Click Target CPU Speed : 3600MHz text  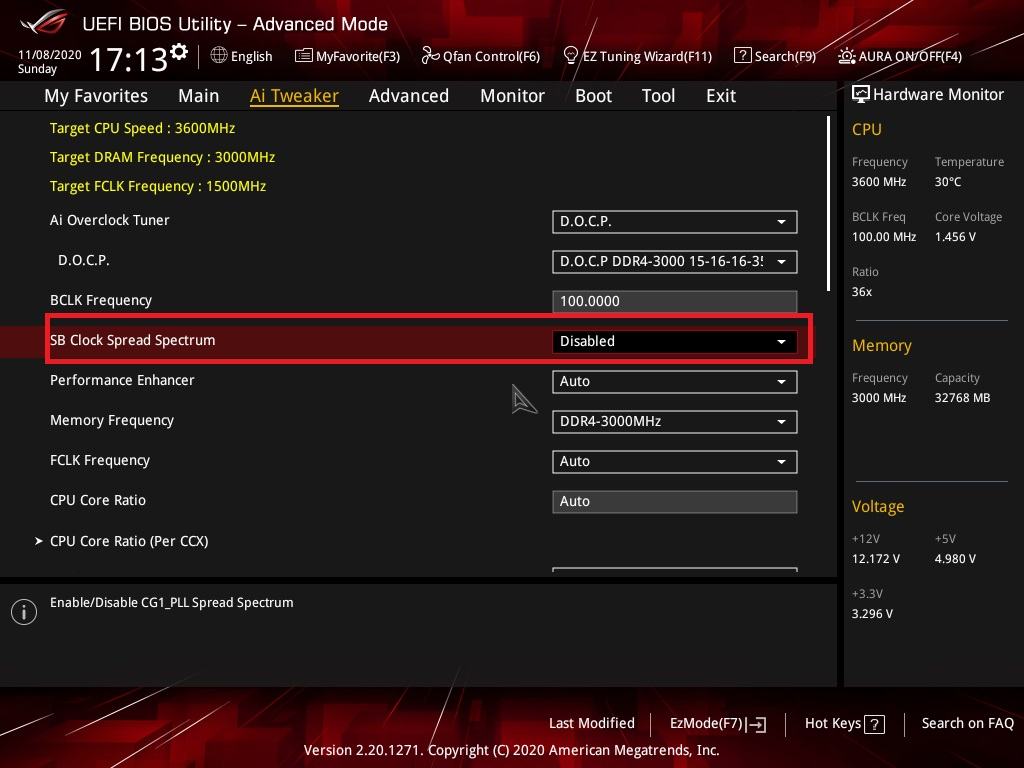142,128
